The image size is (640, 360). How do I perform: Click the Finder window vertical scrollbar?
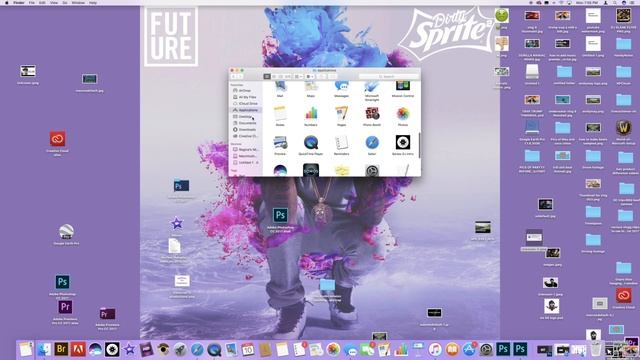tap(419, 145)
